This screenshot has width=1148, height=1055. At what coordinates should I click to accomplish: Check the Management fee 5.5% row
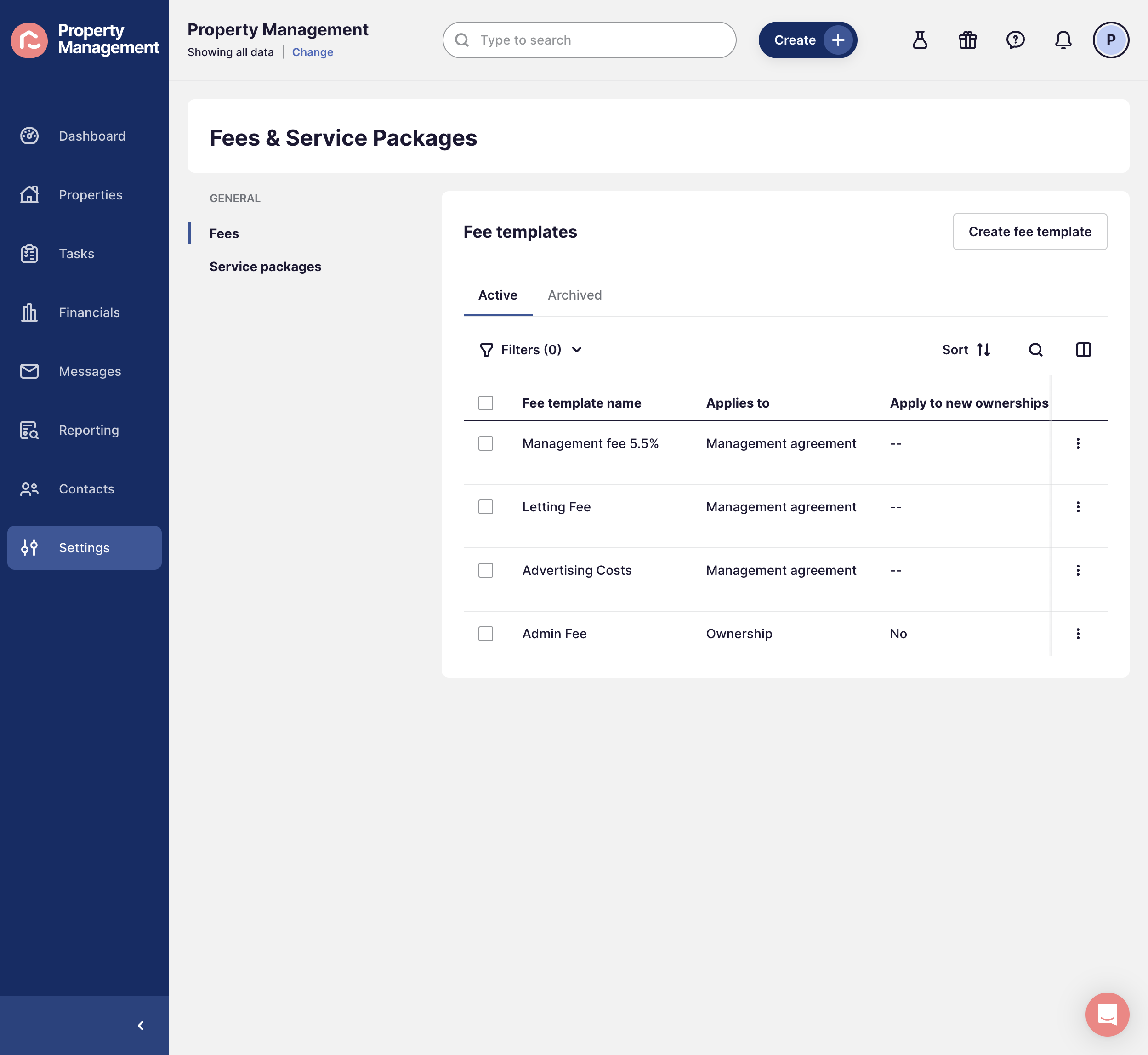pos(486,443)
